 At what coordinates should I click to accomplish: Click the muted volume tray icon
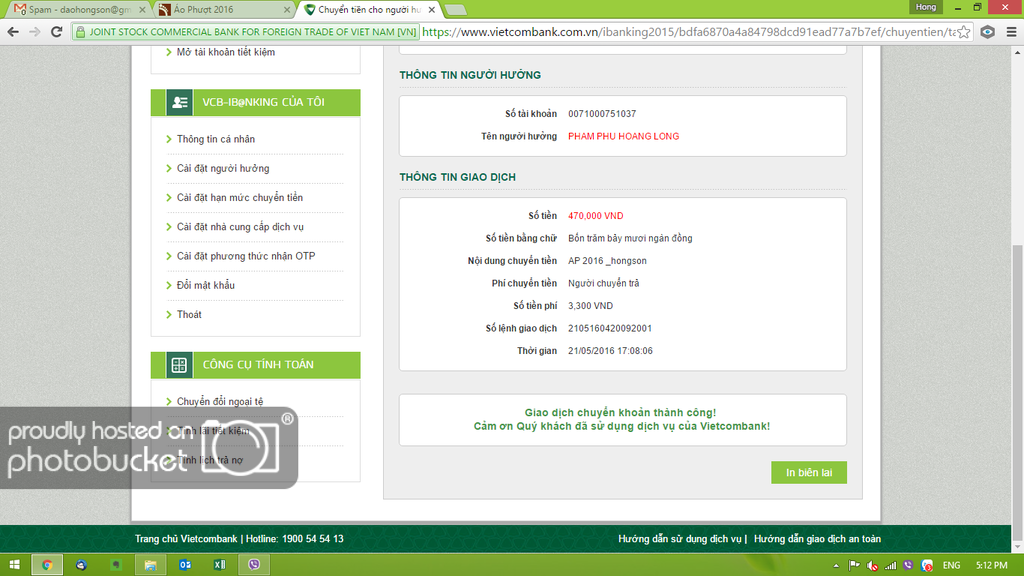click(872, 566)
